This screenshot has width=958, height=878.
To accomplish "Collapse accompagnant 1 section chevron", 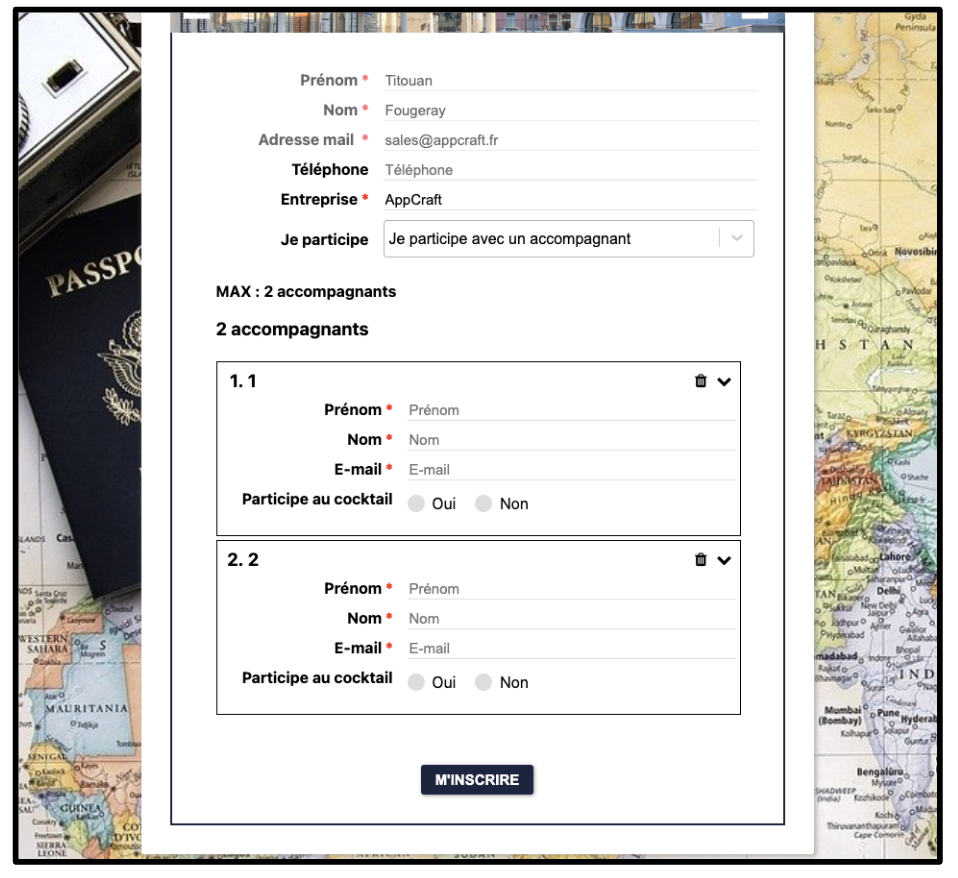I will [724, 382].
